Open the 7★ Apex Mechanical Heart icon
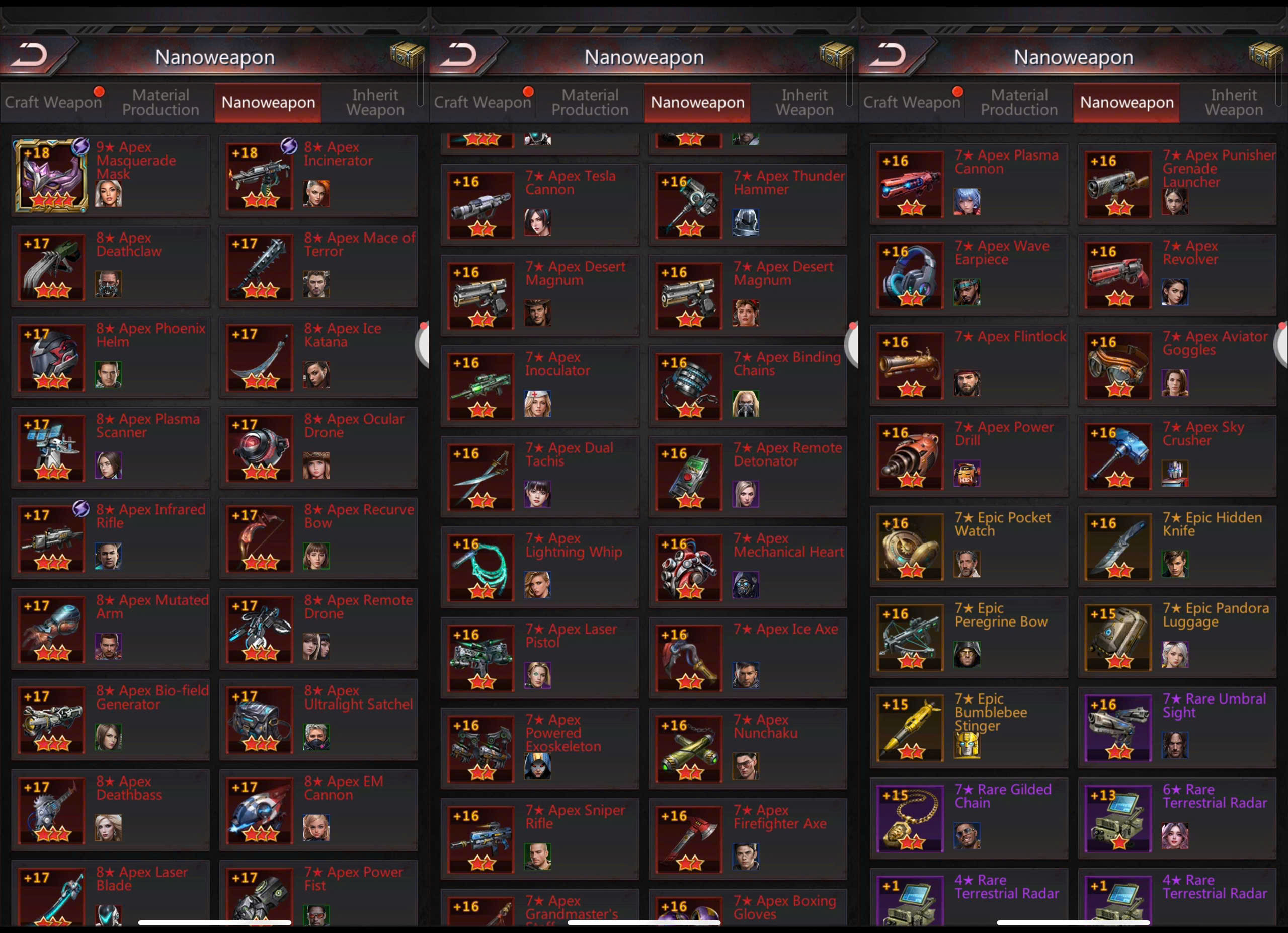Viewport: 1288px width, 933px height. [x=689, y=568]
